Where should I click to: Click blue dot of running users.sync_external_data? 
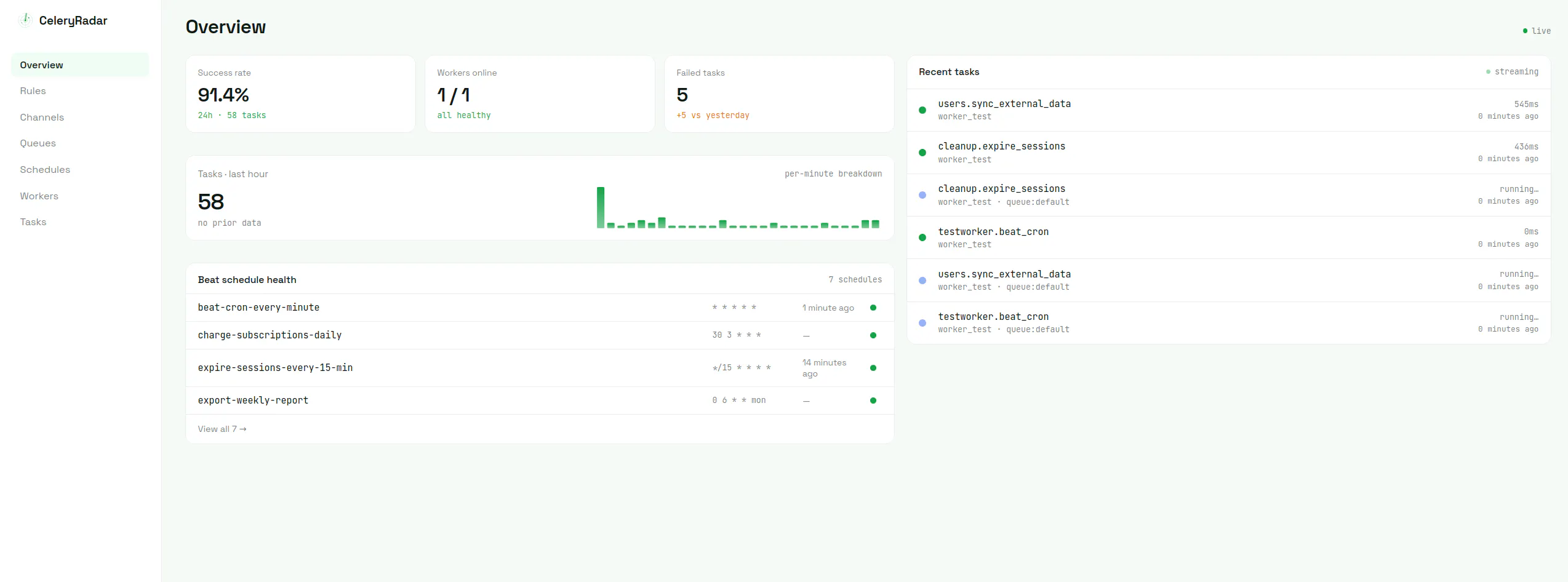(x=922, y=281)
